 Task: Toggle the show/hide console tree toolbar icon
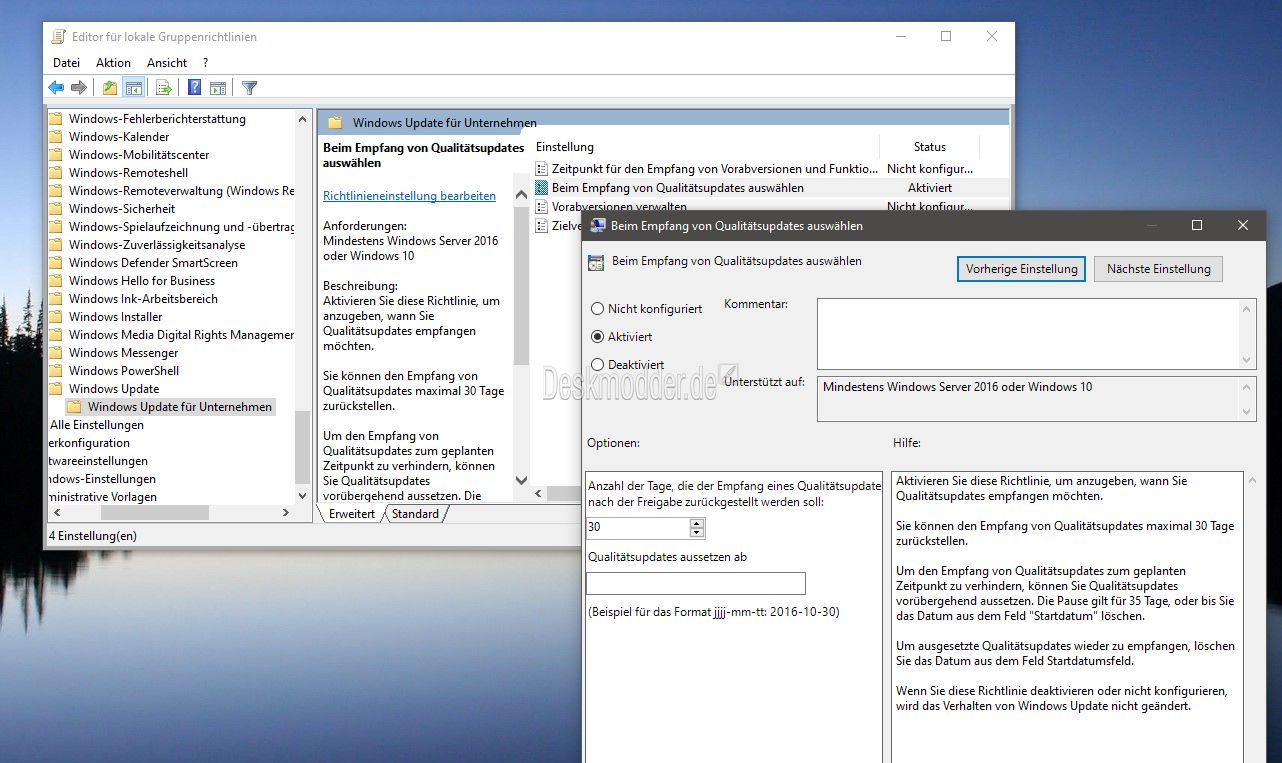coord(133,88)
